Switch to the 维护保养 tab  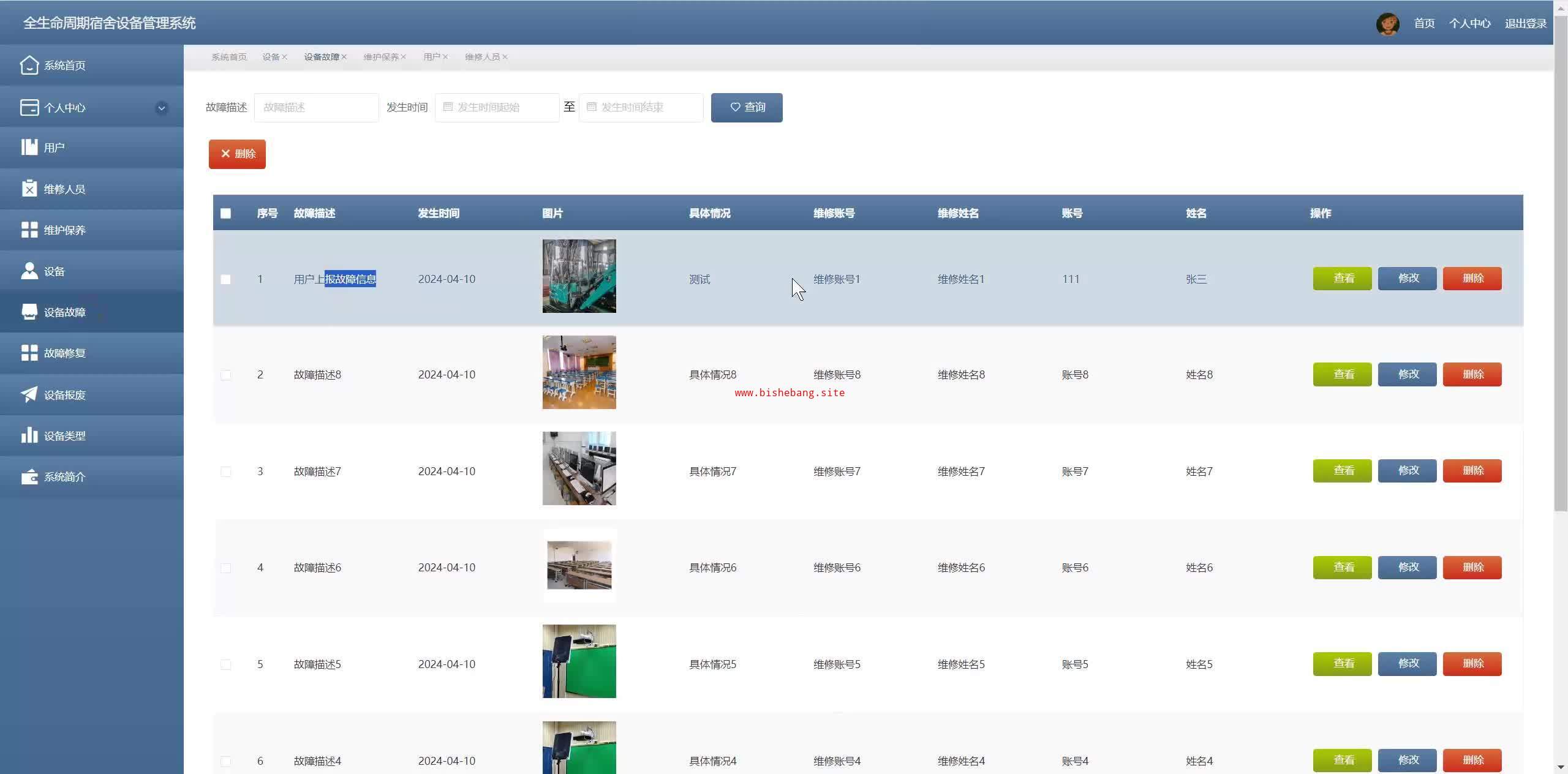tap(380, 57)
